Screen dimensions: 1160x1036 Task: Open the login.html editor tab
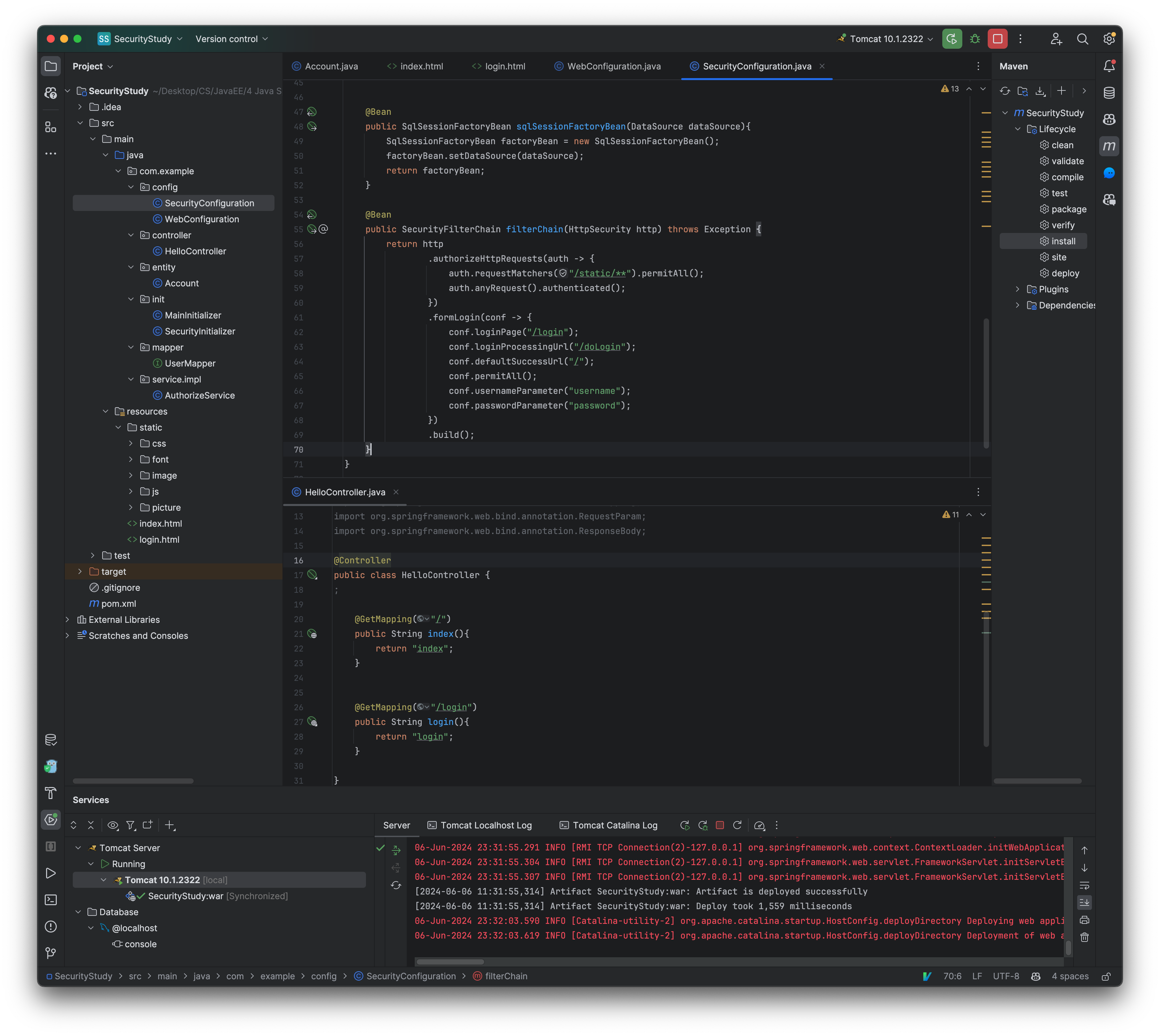[x=498, y=66]
